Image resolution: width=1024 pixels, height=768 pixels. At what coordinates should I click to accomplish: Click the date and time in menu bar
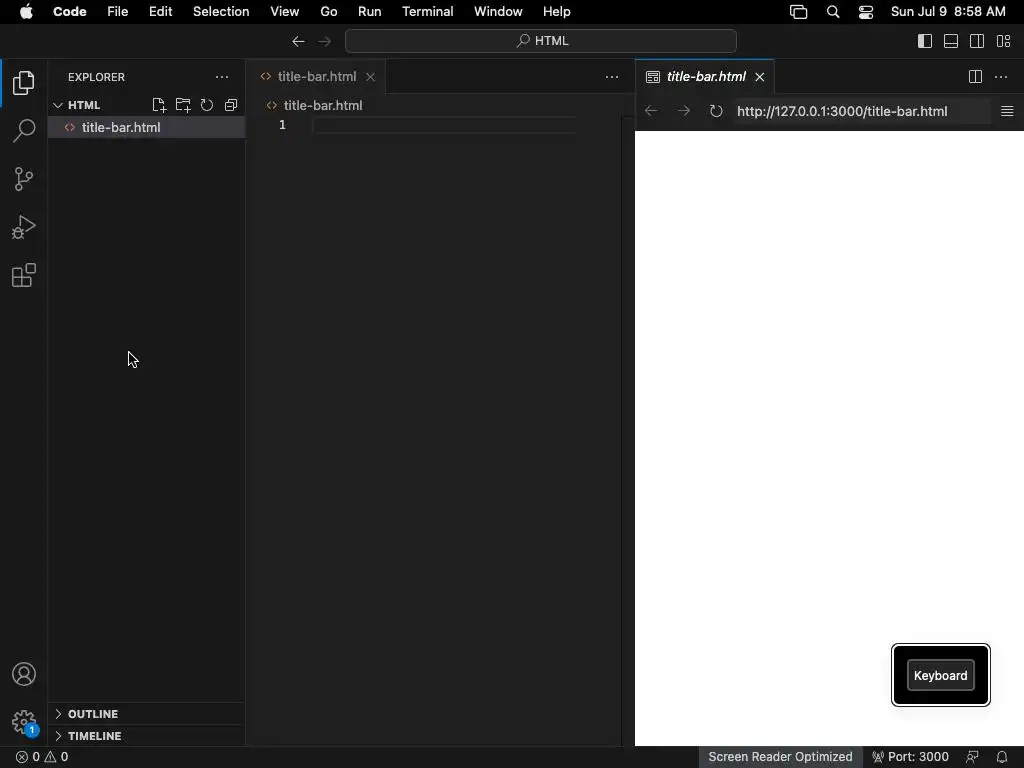click(x=948, y=12)
